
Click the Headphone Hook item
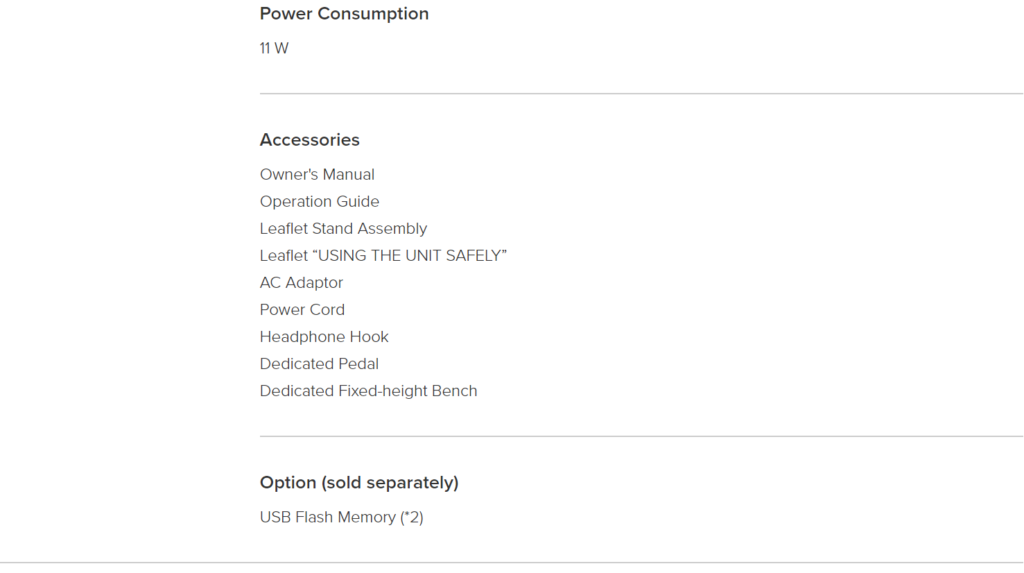pyautogui.click(x=324, y=336)
